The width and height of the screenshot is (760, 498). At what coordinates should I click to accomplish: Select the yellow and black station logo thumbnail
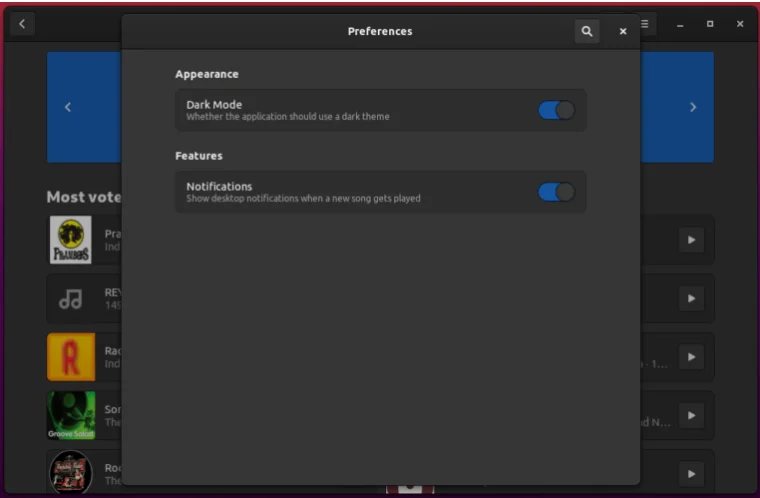click(71, 240)
